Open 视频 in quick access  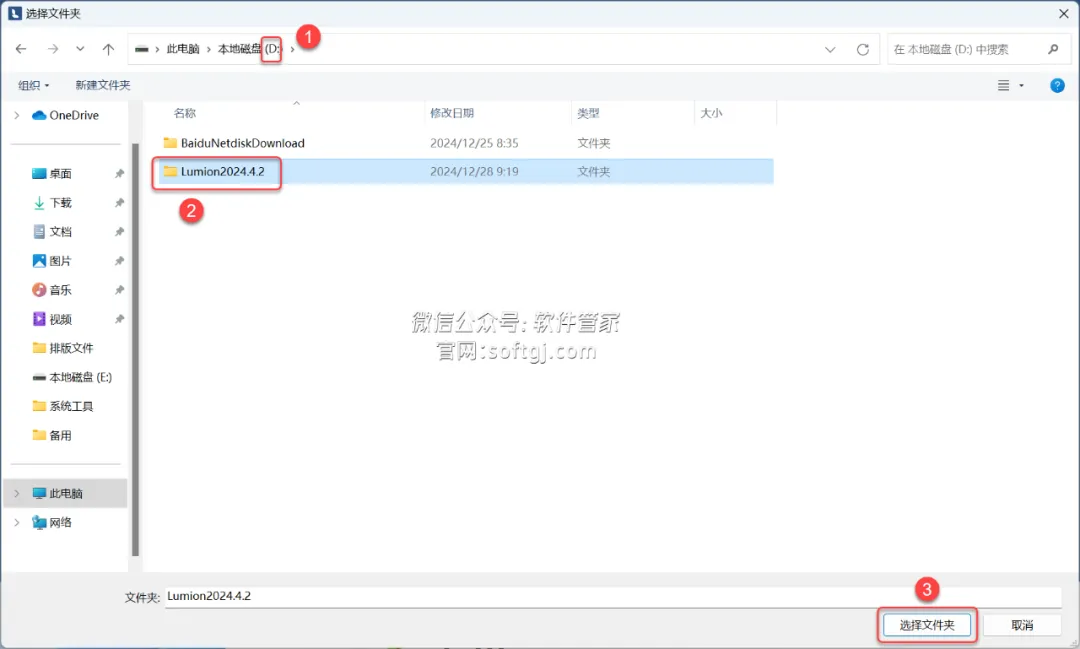tap(52, 319)
